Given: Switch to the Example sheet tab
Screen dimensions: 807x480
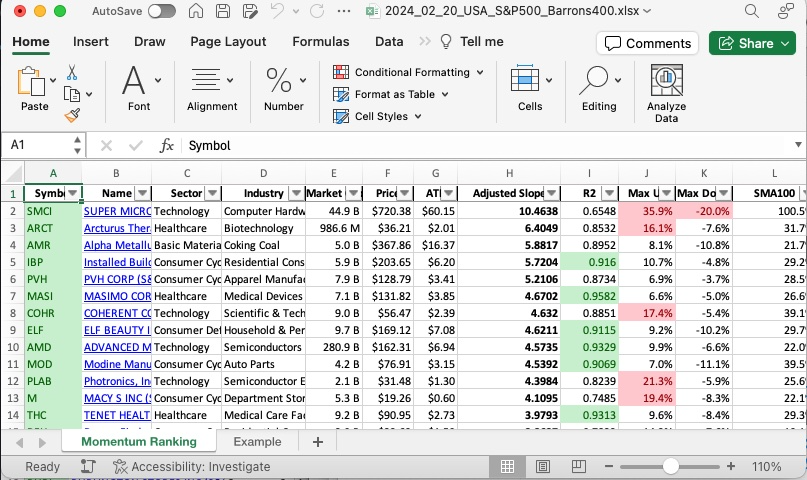Looking at the screenshot, I should coord(257,442).
